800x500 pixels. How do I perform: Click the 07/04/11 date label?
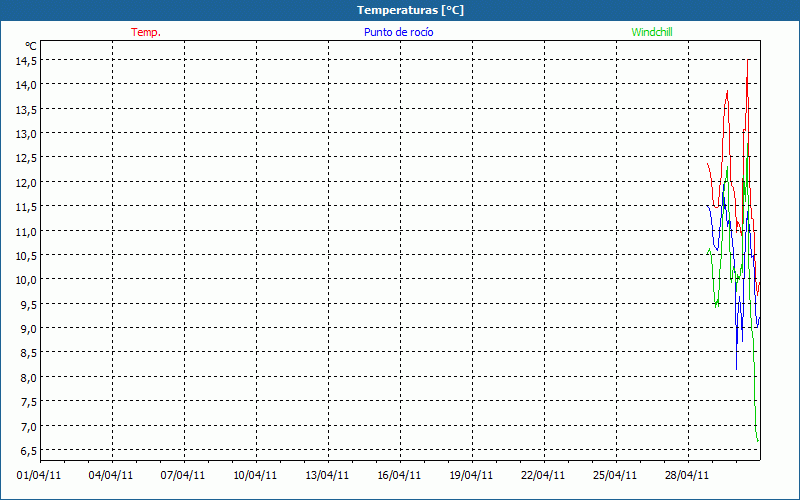point(183,475)
